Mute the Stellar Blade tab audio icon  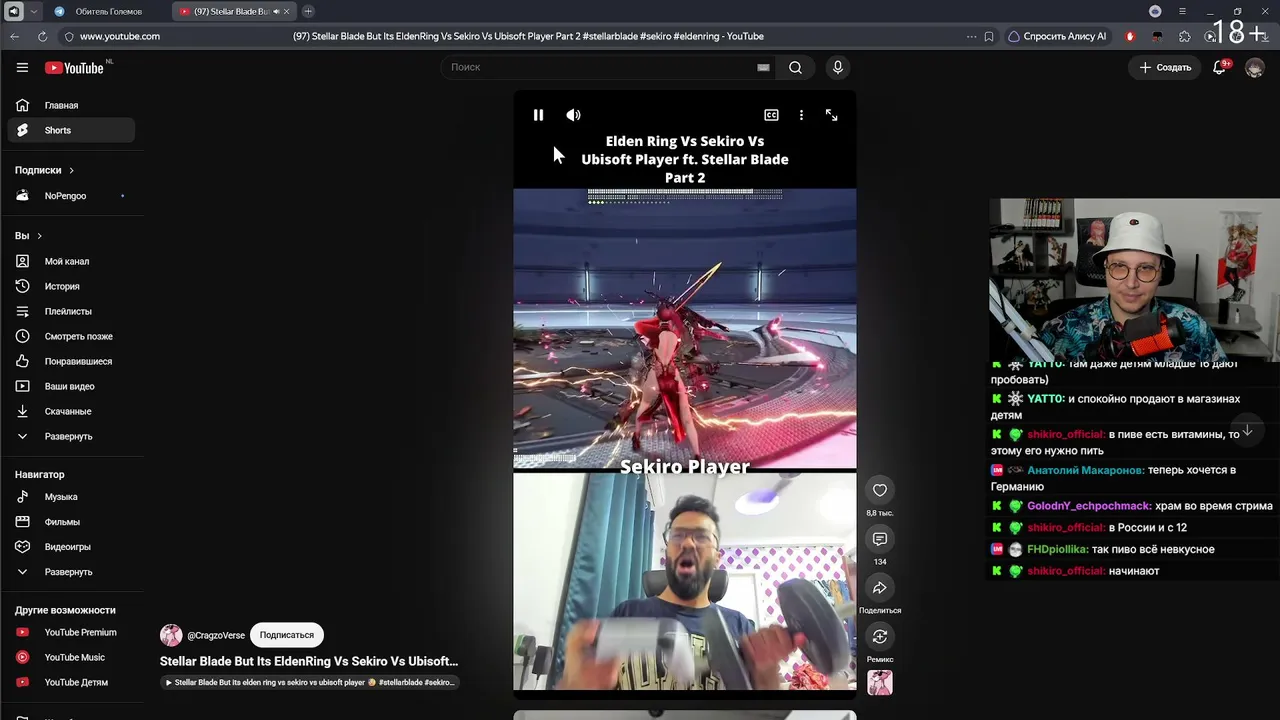point(275,11)
